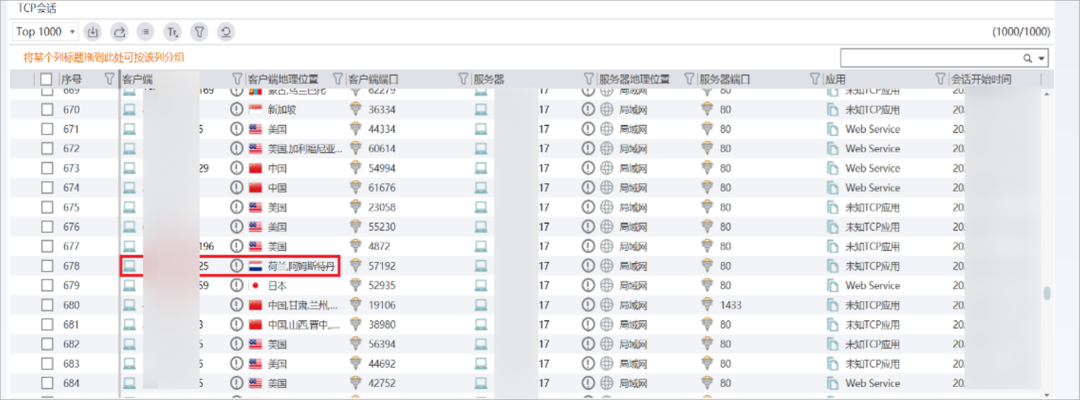Click the client port icon beside 36334
Image resolution: width=1080 pixels, height=400 pixels.
(x=355, y=109)
